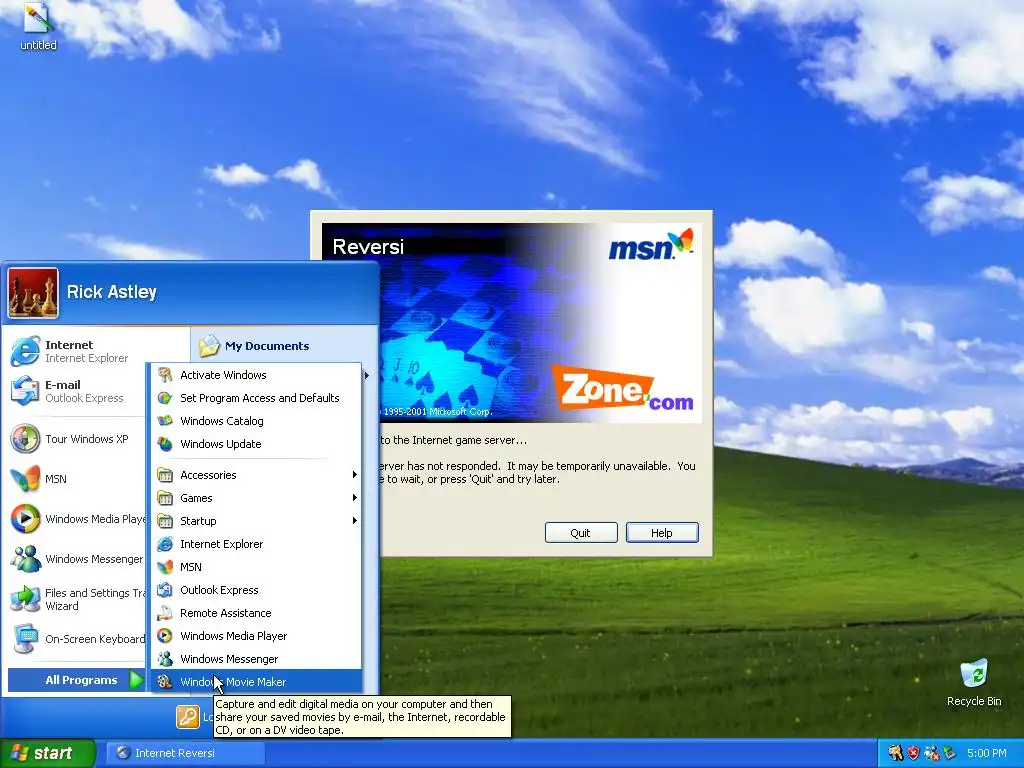Click the Windows Media Player icon in left column

pyautogui.click(x=25, y=519)
